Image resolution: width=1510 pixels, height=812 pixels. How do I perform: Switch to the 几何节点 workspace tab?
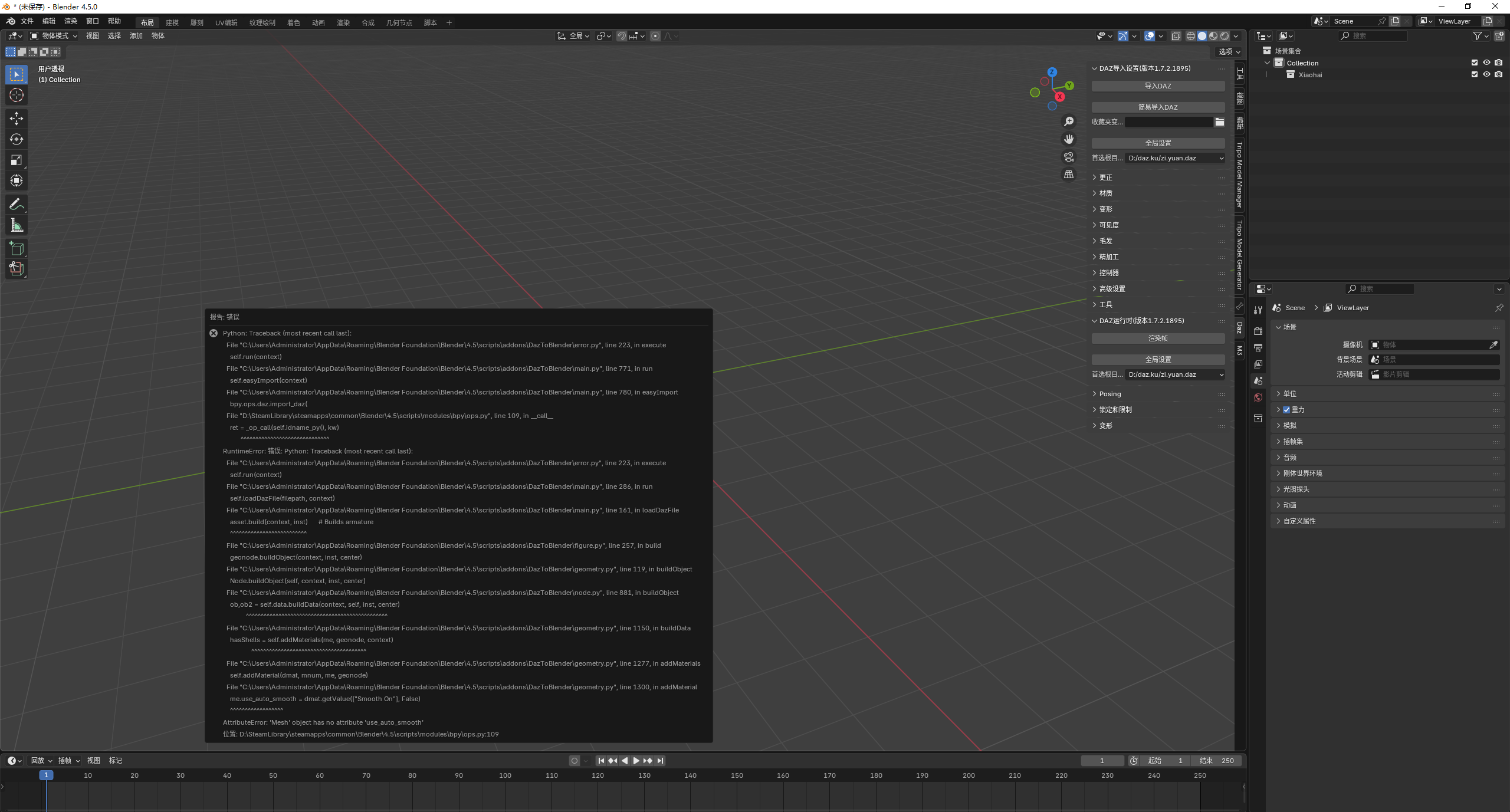coord(399,23)
